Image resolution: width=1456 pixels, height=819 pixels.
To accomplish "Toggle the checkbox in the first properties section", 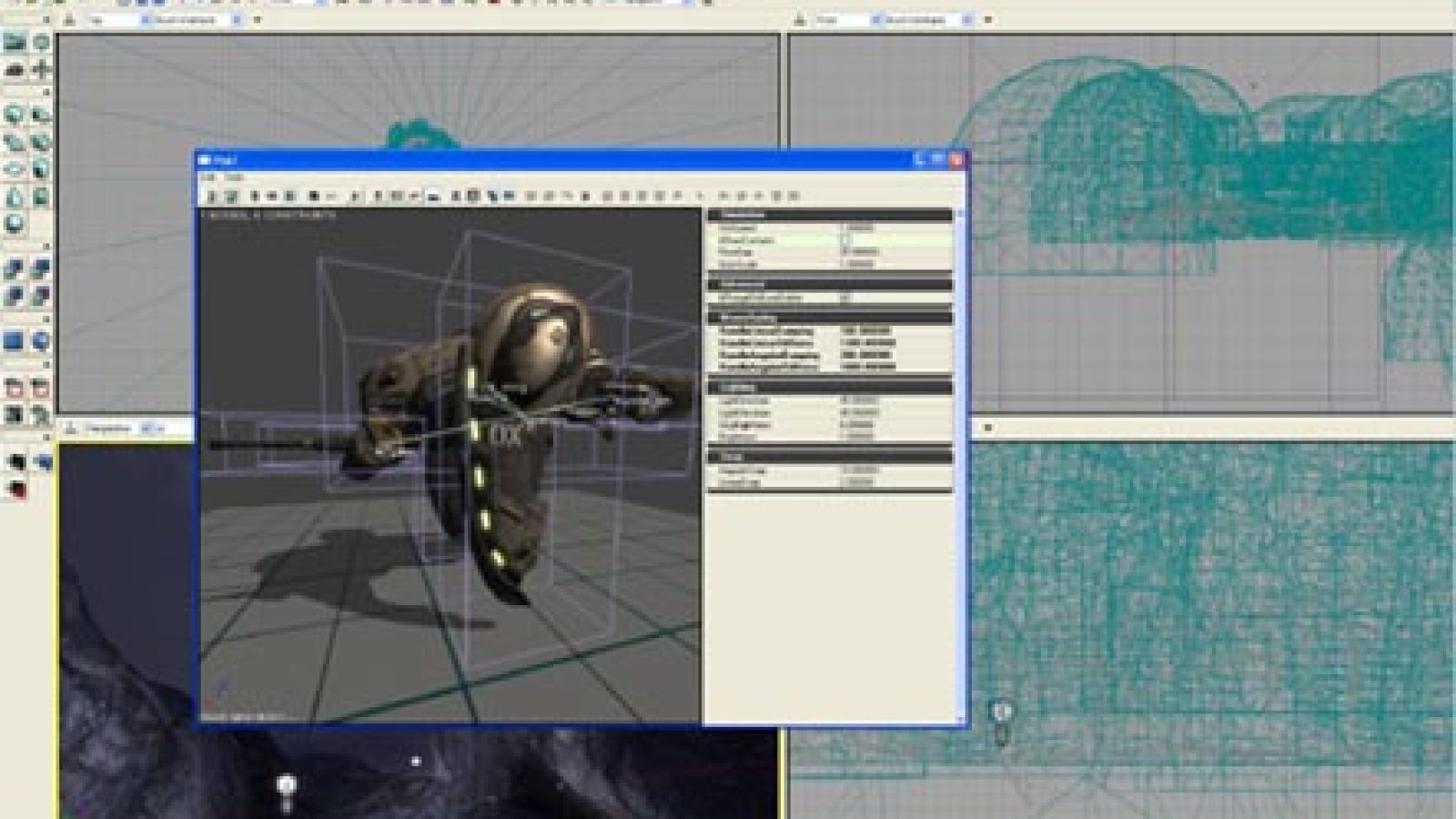I will (x=845, y=240).
